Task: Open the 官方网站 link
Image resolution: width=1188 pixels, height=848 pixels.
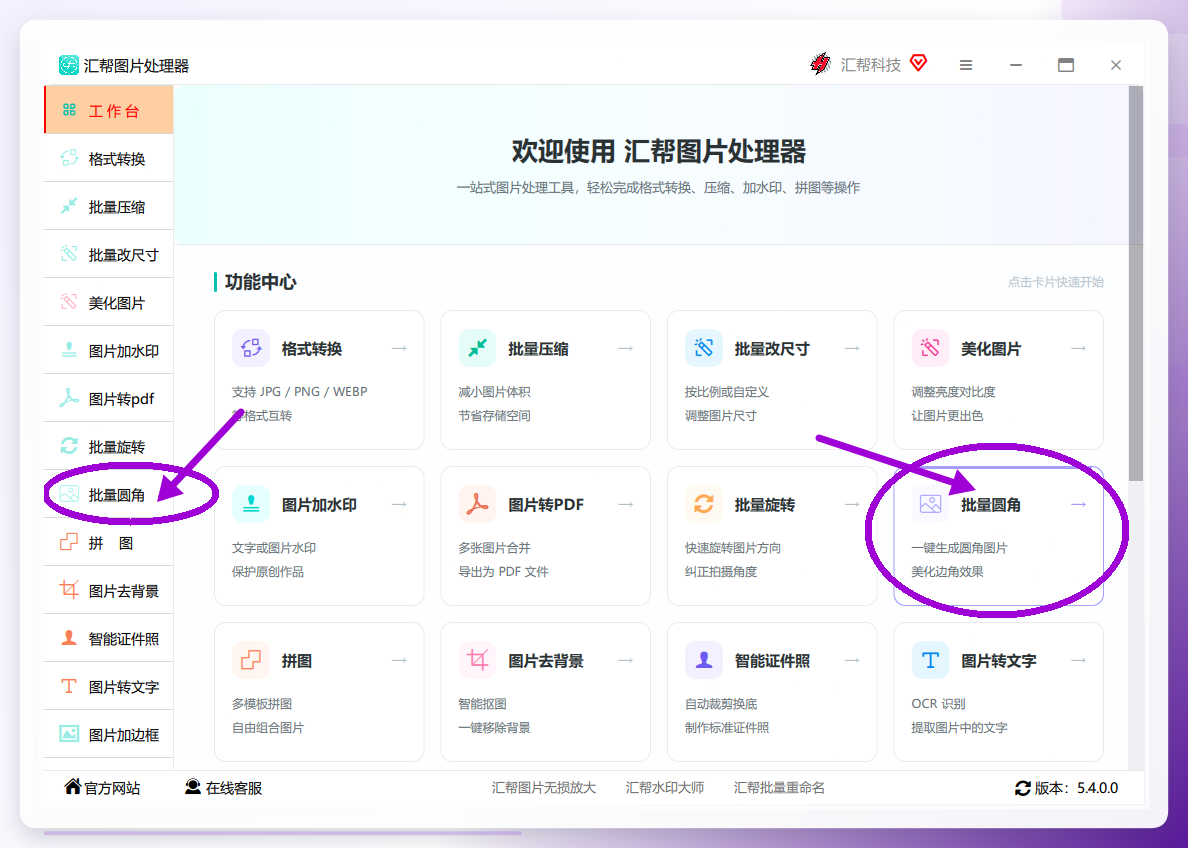Action: coord(102,787)
